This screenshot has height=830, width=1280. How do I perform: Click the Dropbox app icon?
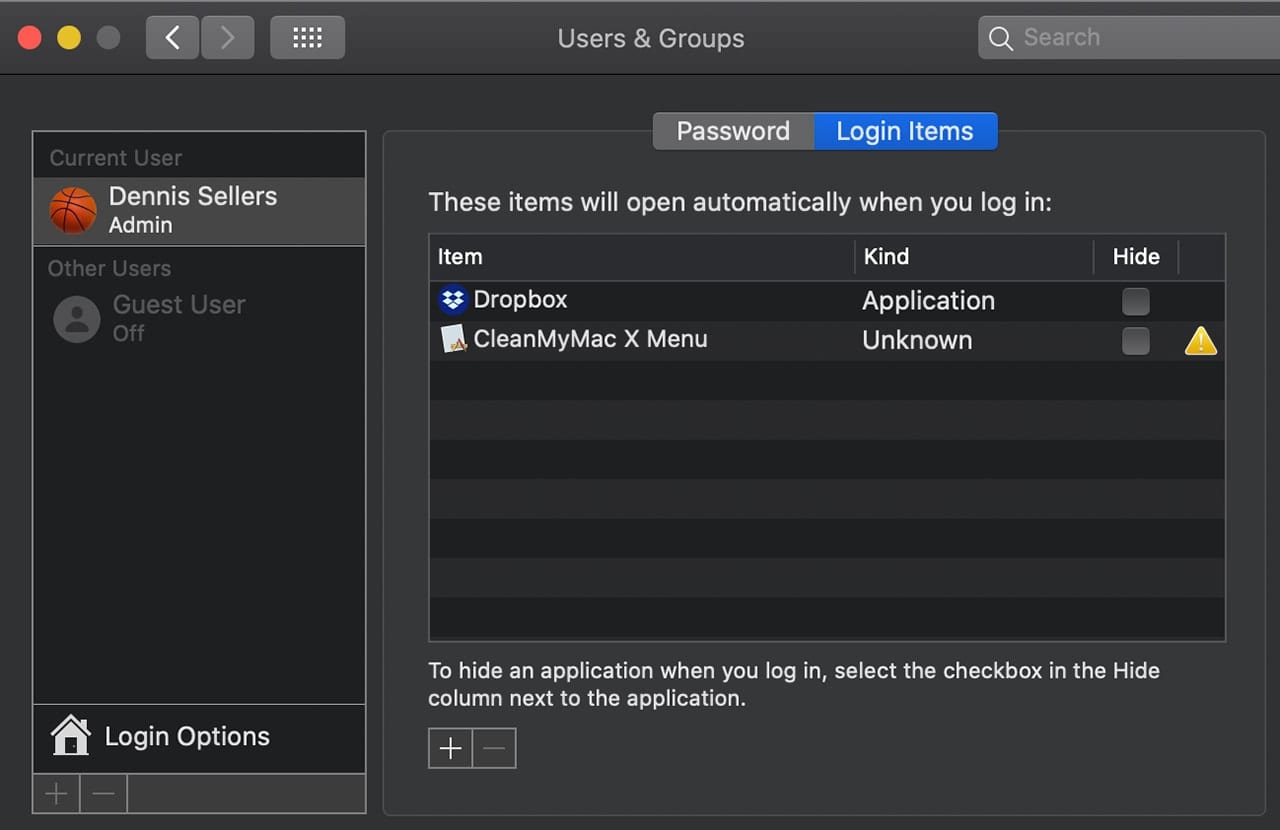453,300
